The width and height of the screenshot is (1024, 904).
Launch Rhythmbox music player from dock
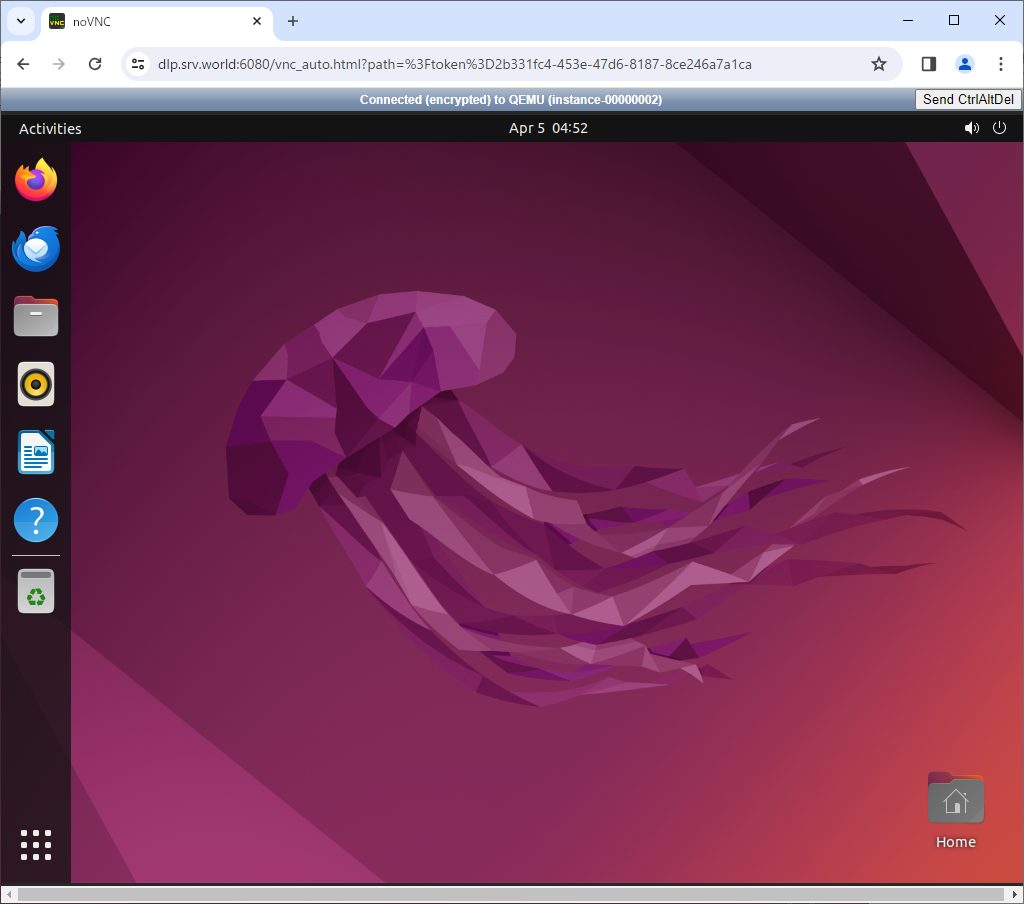(36, 384)
